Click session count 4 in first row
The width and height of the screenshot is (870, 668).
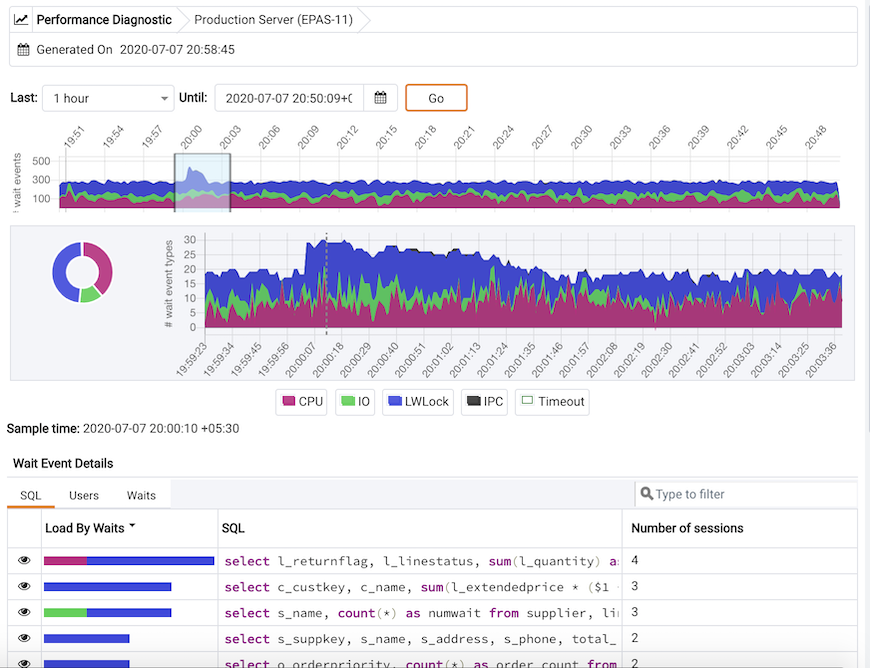(x=635, y=560)
